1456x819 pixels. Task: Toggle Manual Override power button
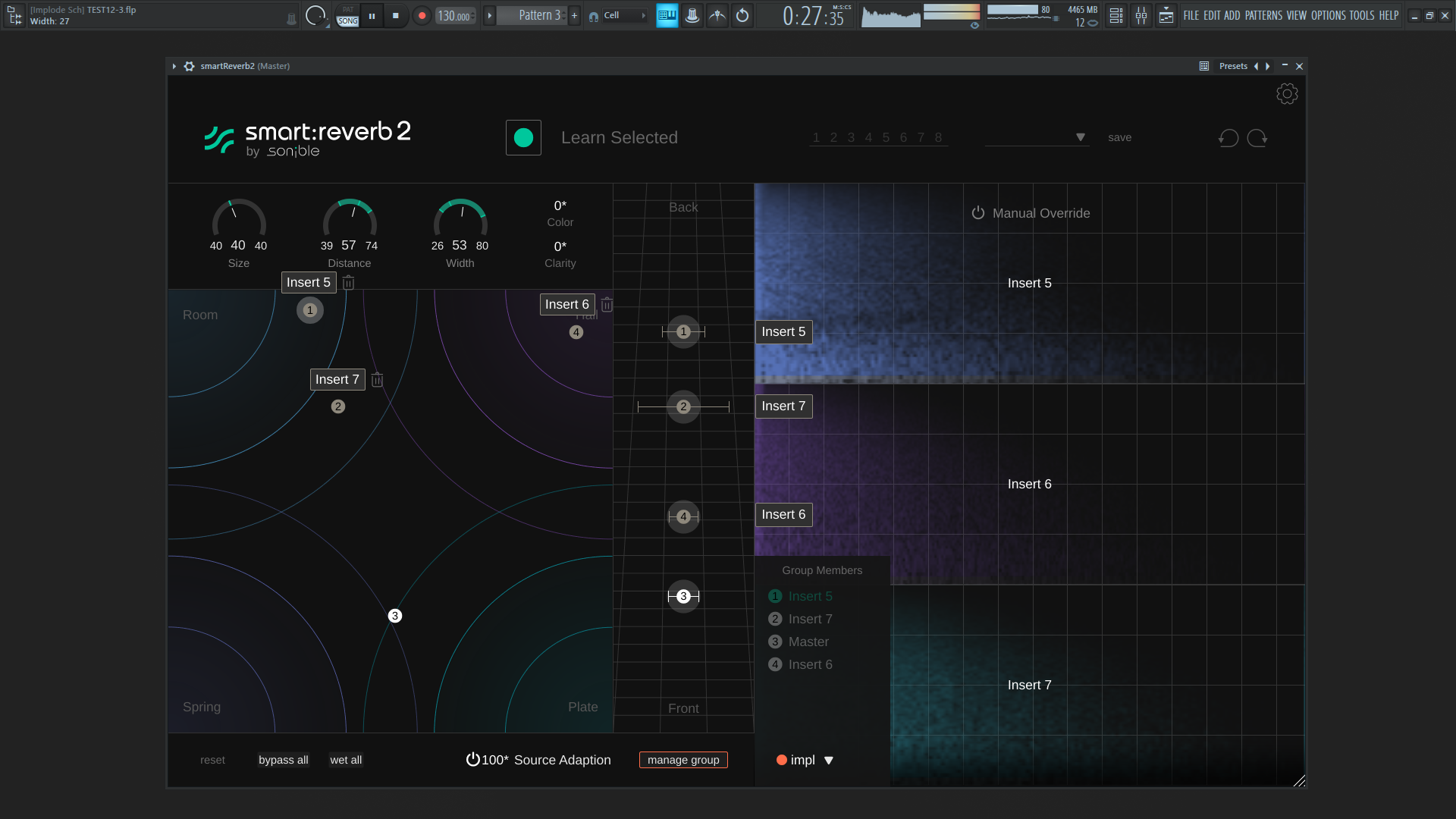click(x=978, y=213)
